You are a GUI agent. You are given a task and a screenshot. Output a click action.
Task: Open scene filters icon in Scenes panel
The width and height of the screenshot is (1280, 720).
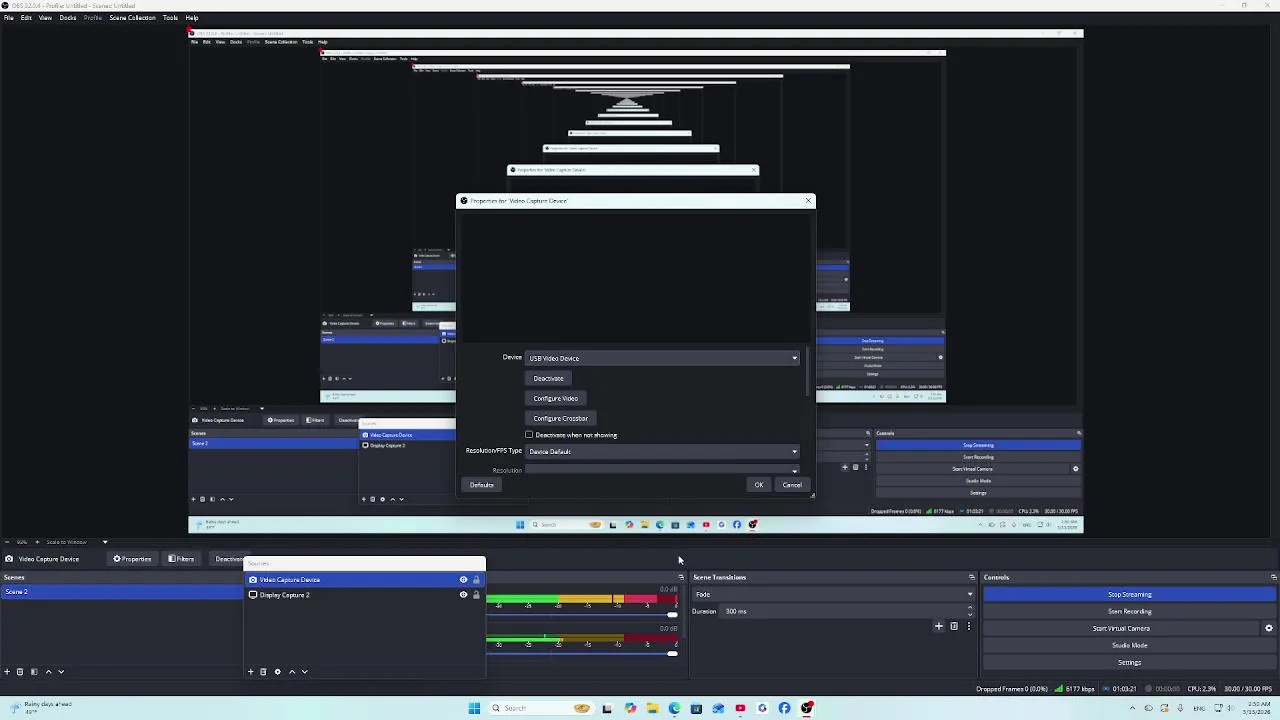pos(34,672)
